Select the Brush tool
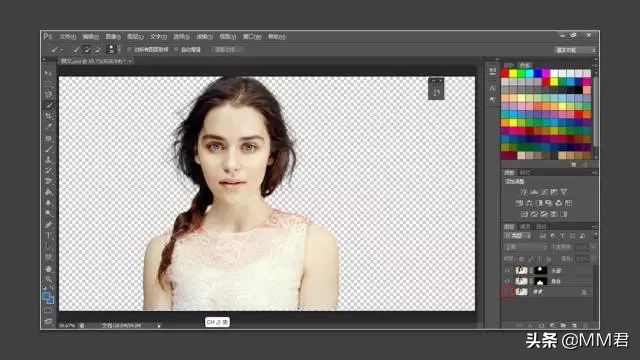The width and height of the screenshot is (640, 360). point(48,149)
